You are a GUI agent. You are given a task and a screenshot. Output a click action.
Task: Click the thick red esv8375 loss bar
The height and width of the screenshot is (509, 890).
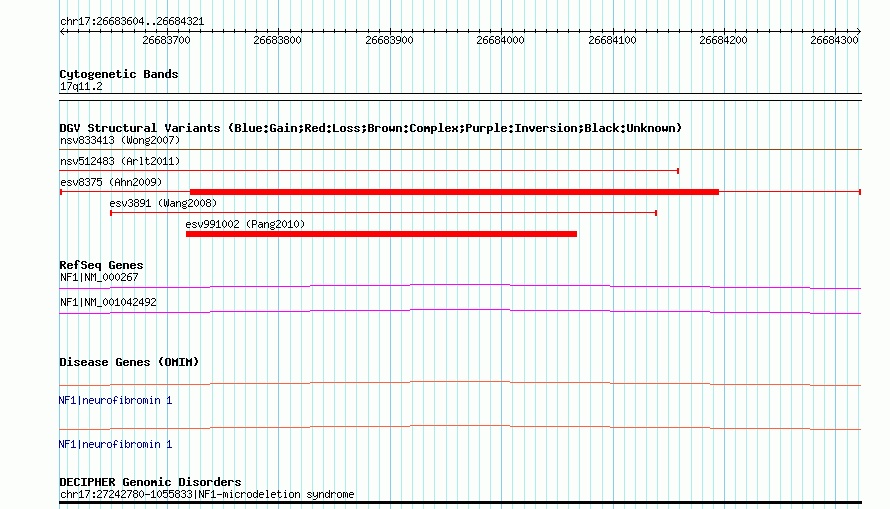(x=454, y=192)
